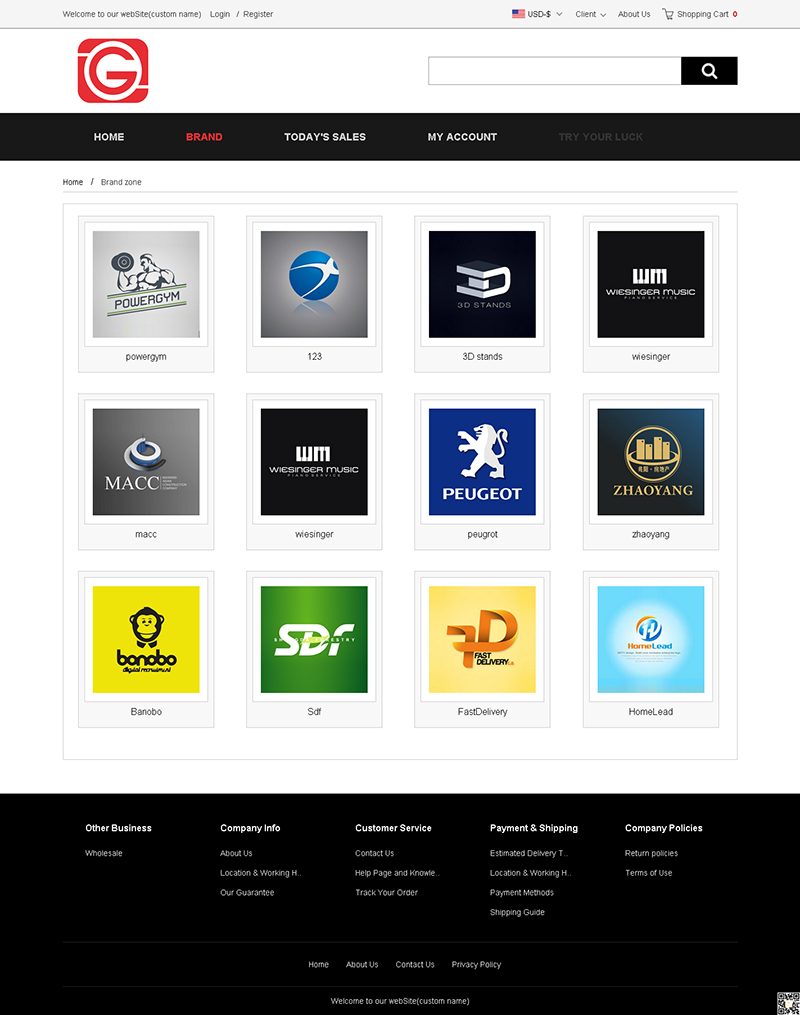
Task: Open Privacy Policy footer link
Action: (x=476, y=965)
